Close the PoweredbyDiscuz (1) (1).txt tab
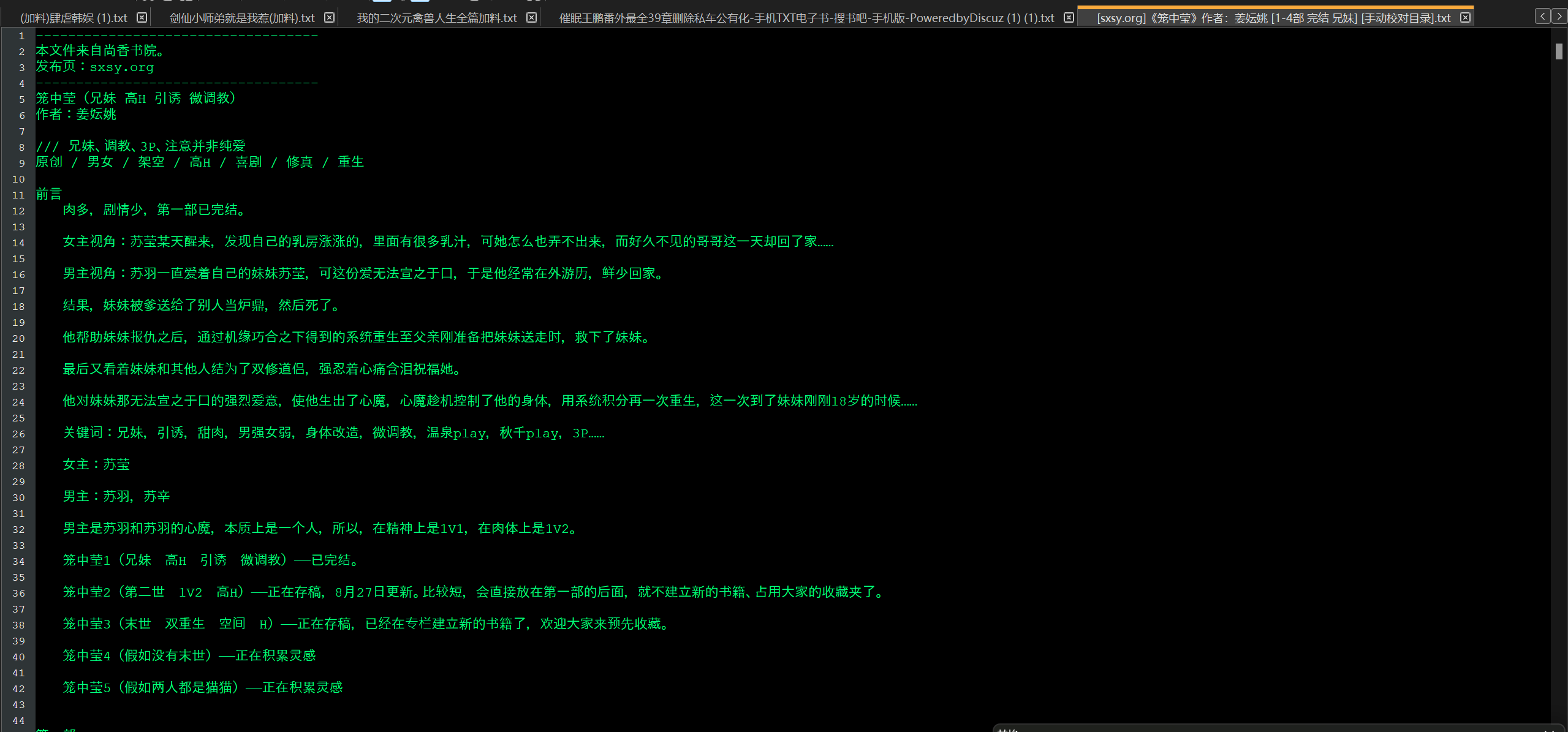This screenshot has width=1568, height=732. click(x=1069, y=18)
